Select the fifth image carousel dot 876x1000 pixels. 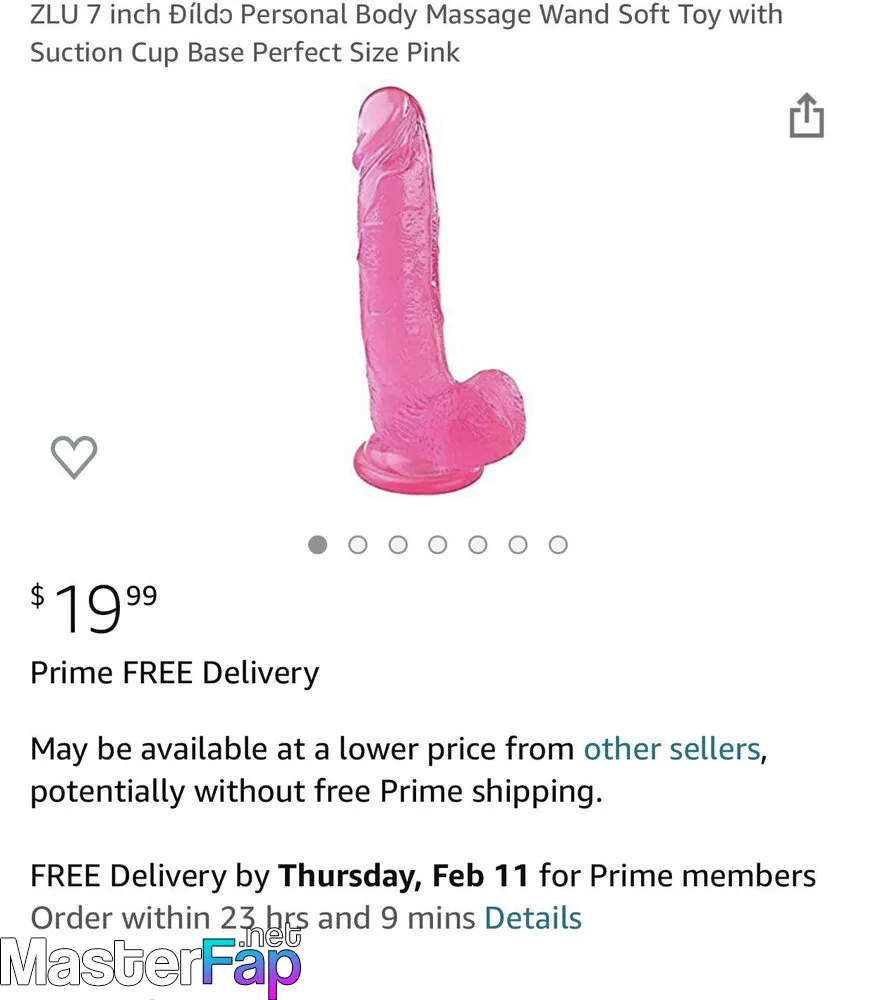(x=478, y=545)
